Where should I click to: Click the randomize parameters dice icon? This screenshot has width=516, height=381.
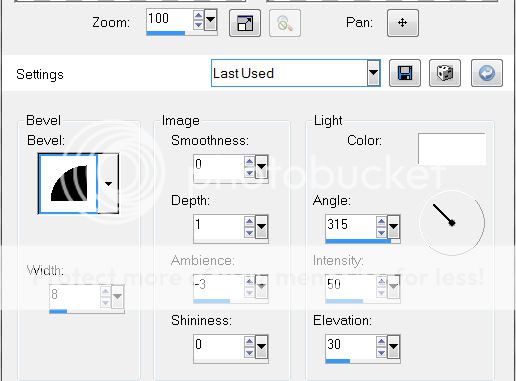[445, 73]
